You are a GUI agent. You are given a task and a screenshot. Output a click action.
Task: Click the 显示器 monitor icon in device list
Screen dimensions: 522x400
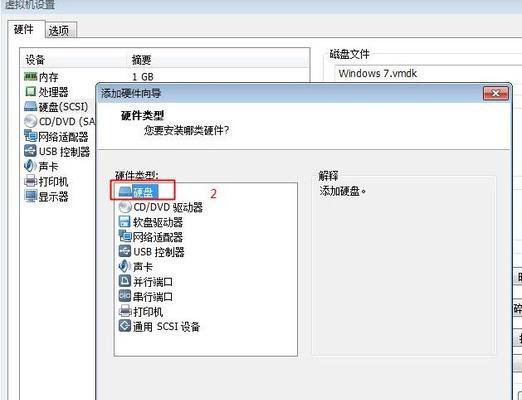[30, 196]
